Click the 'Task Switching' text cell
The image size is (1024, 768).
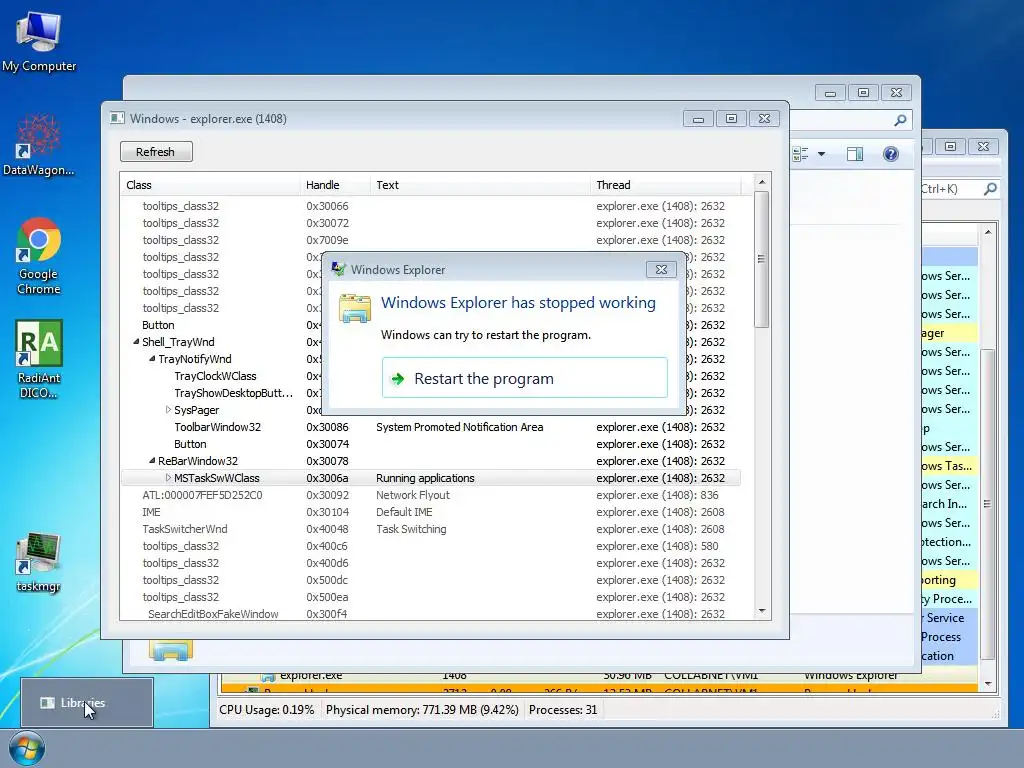[411, 528]
